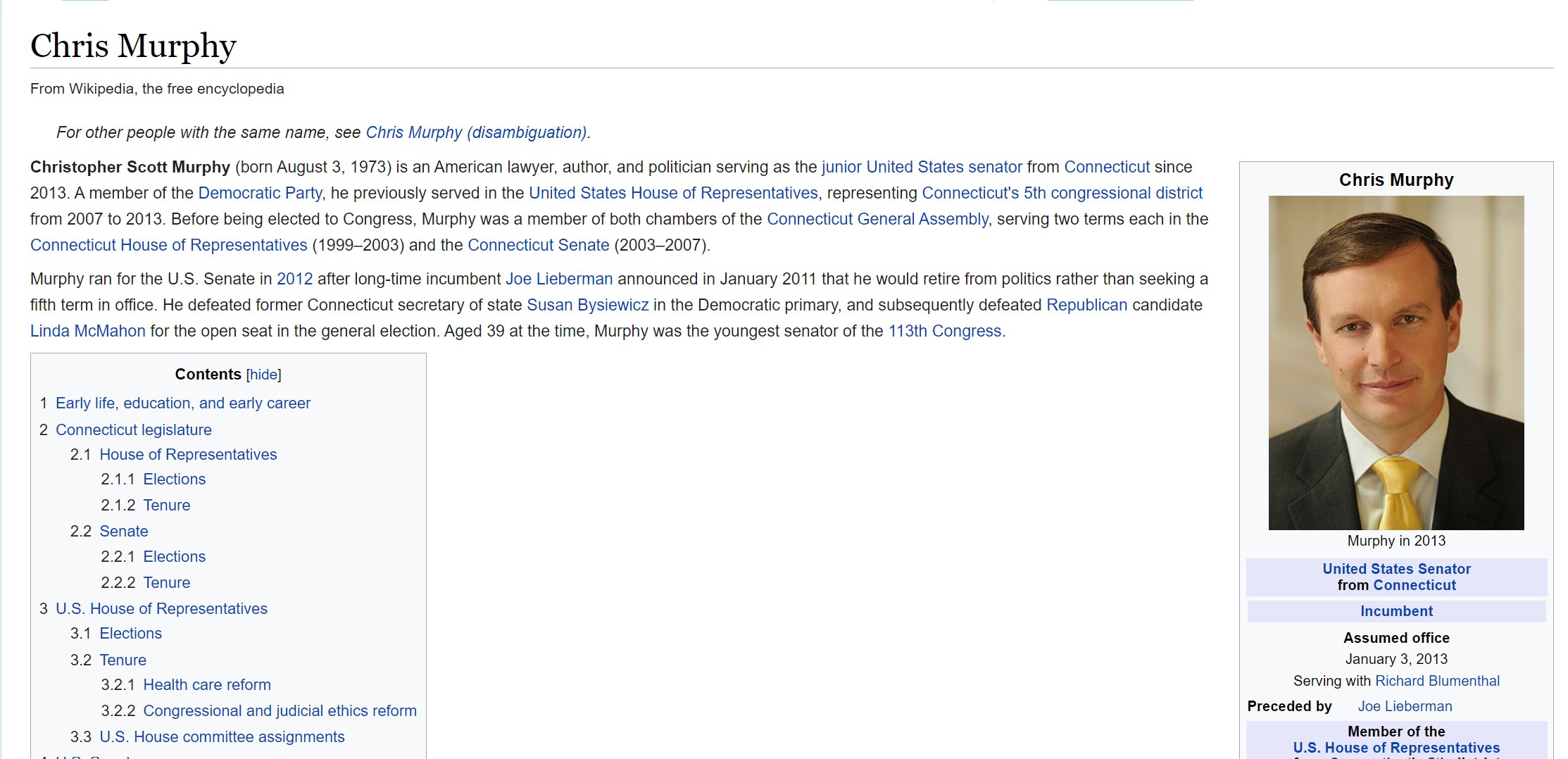Follow junior United States senator link
Image resolution: width=1568 pixels, height=759 pixels.
922,167
